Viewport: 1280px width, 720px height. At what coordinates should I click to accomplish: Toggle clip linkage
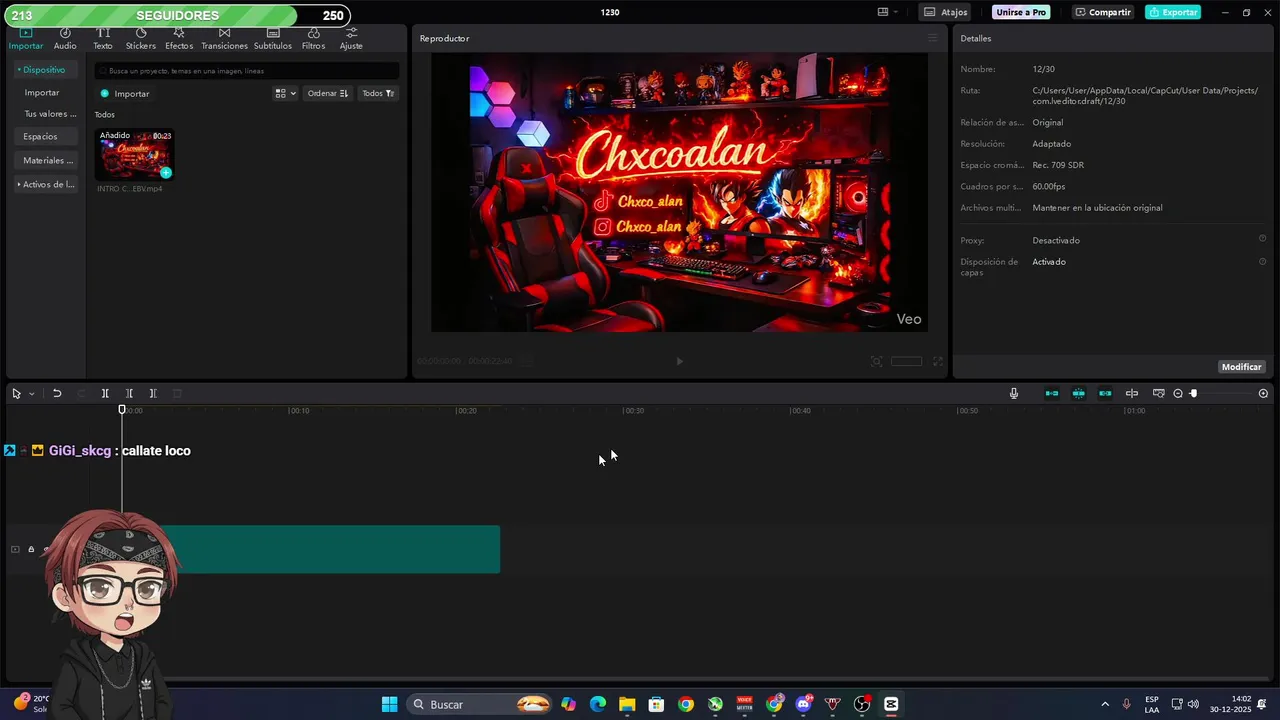(x=1105, y=393)
